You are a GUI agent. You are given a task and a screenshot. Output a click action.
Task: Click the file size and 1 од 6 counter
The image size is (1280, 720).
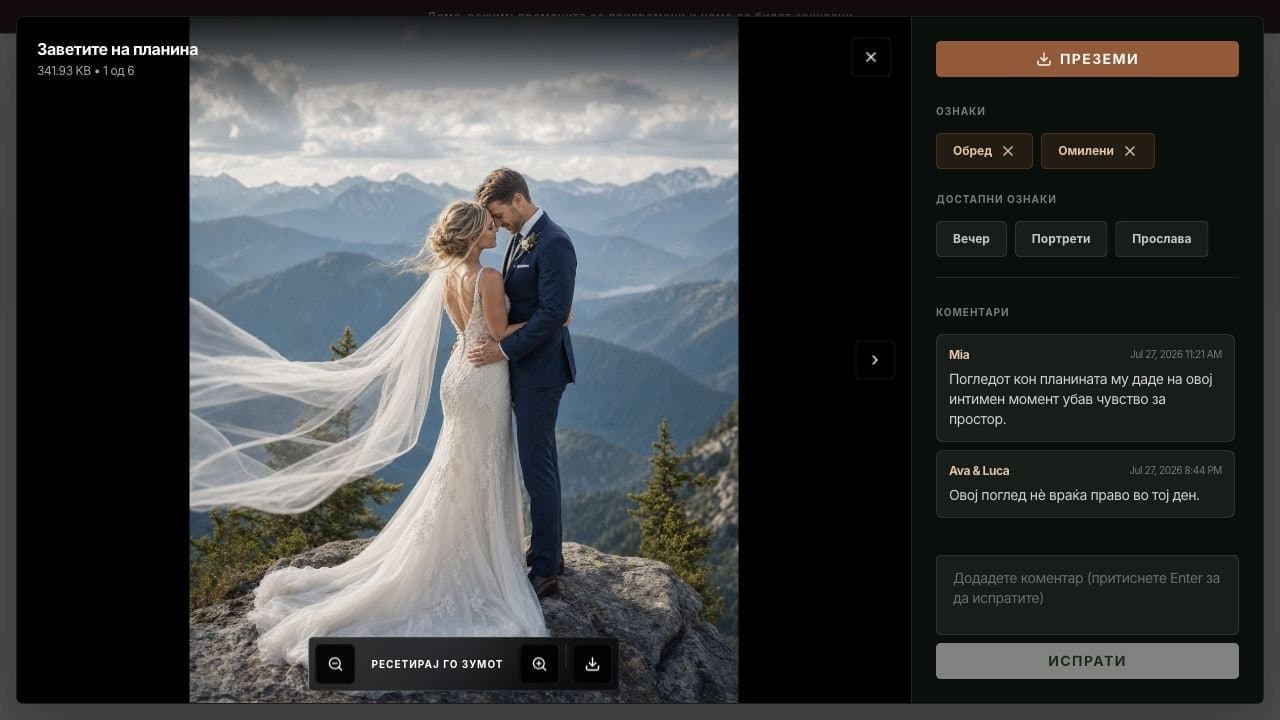click(85, 71)
